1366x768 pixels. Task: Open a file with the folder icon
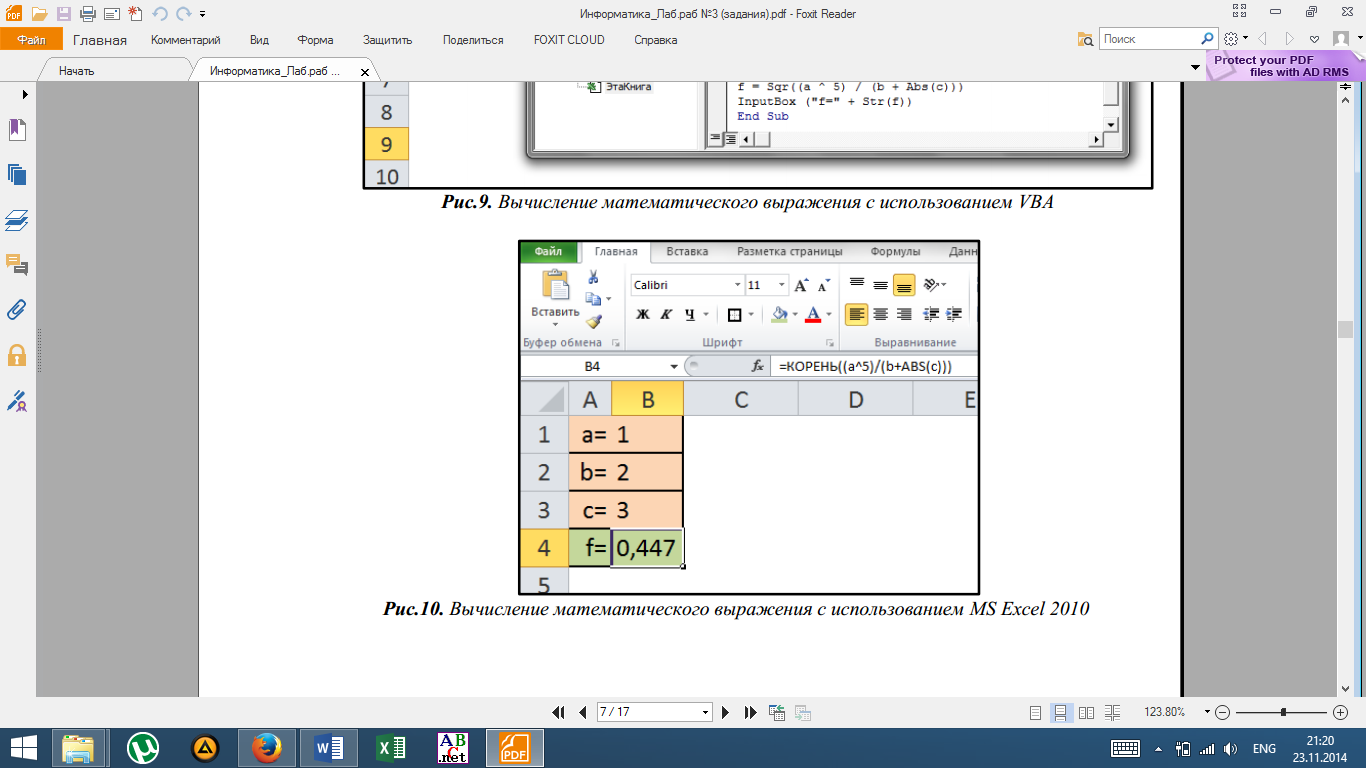(x=39, y=14)
